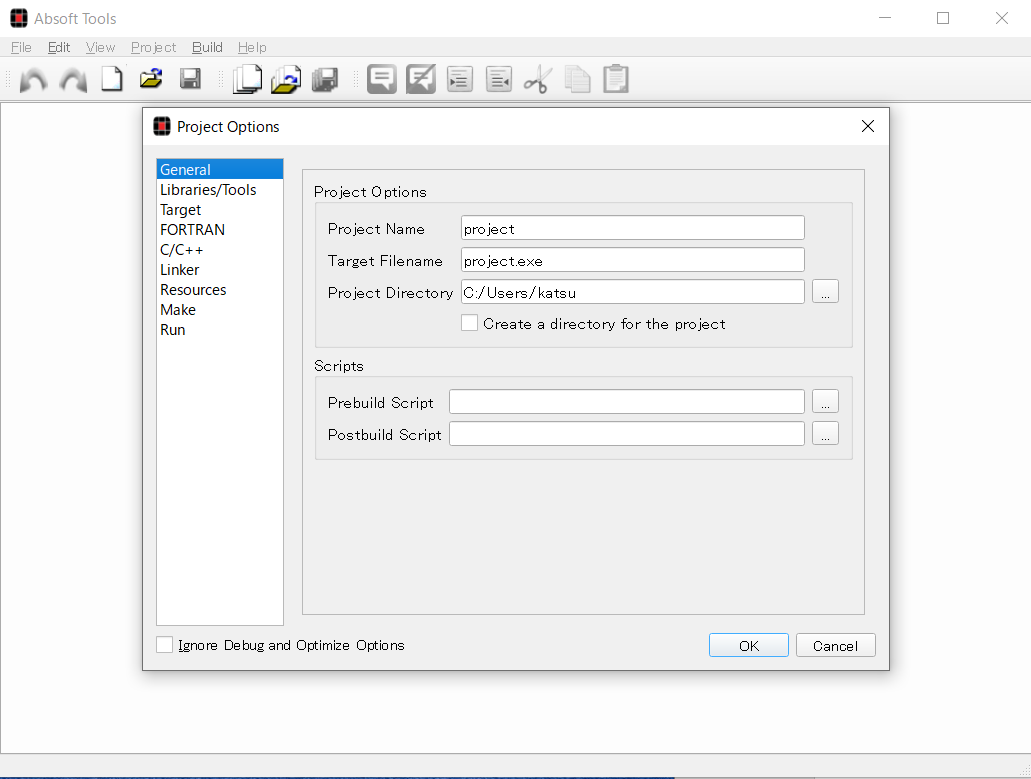The image size is (1031, 779).
Task: Browse for a Postbuild Script with the ... button
Action: coord(825,433)
